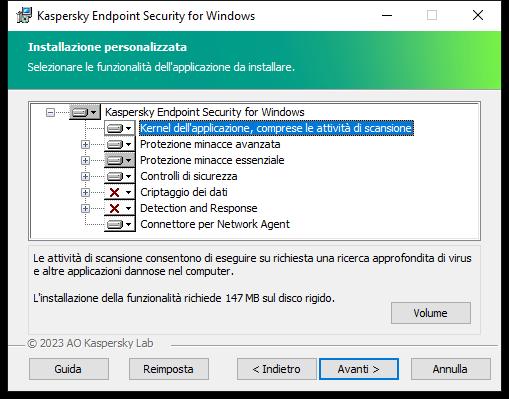Select Connettore per Network Agent label
Screen dimensions: 509x399
pos(215,224)
